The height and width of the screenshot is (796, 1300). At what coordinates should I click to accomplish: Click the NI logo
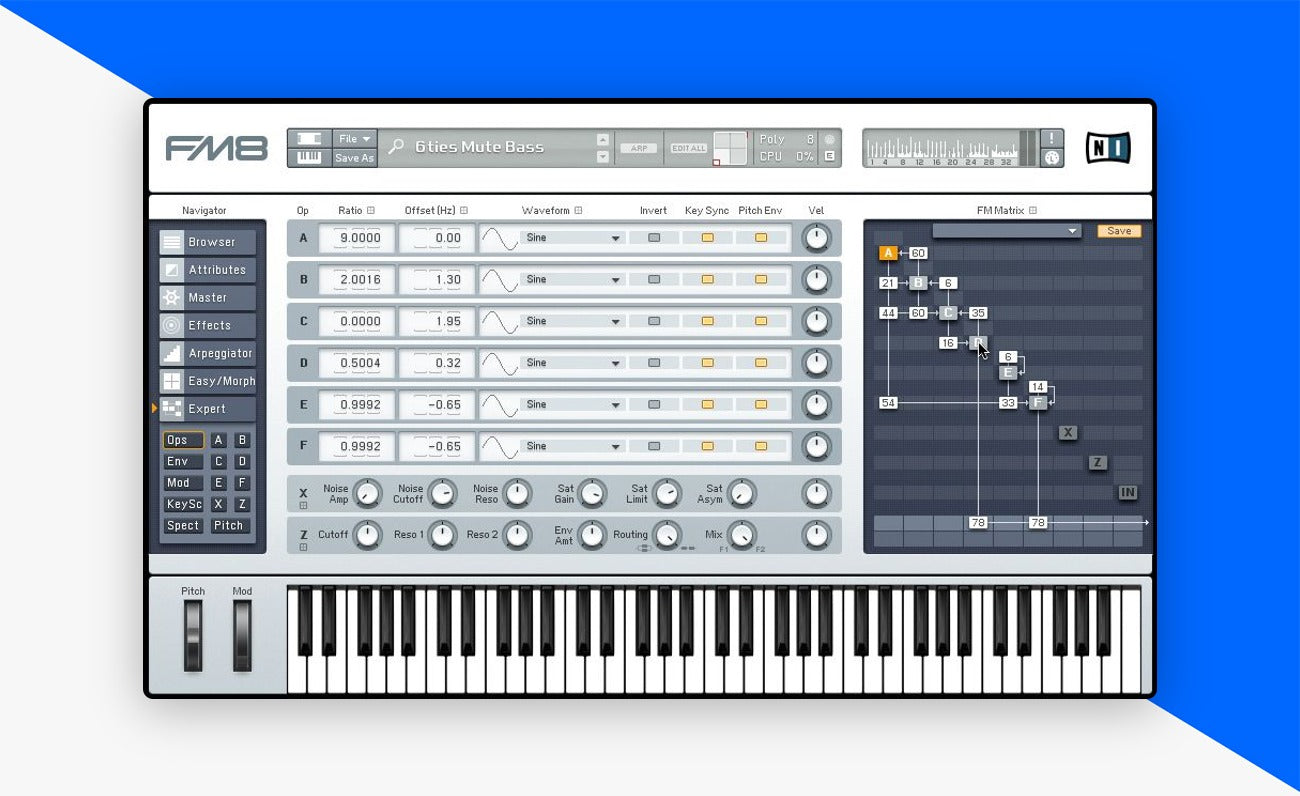1108,148
